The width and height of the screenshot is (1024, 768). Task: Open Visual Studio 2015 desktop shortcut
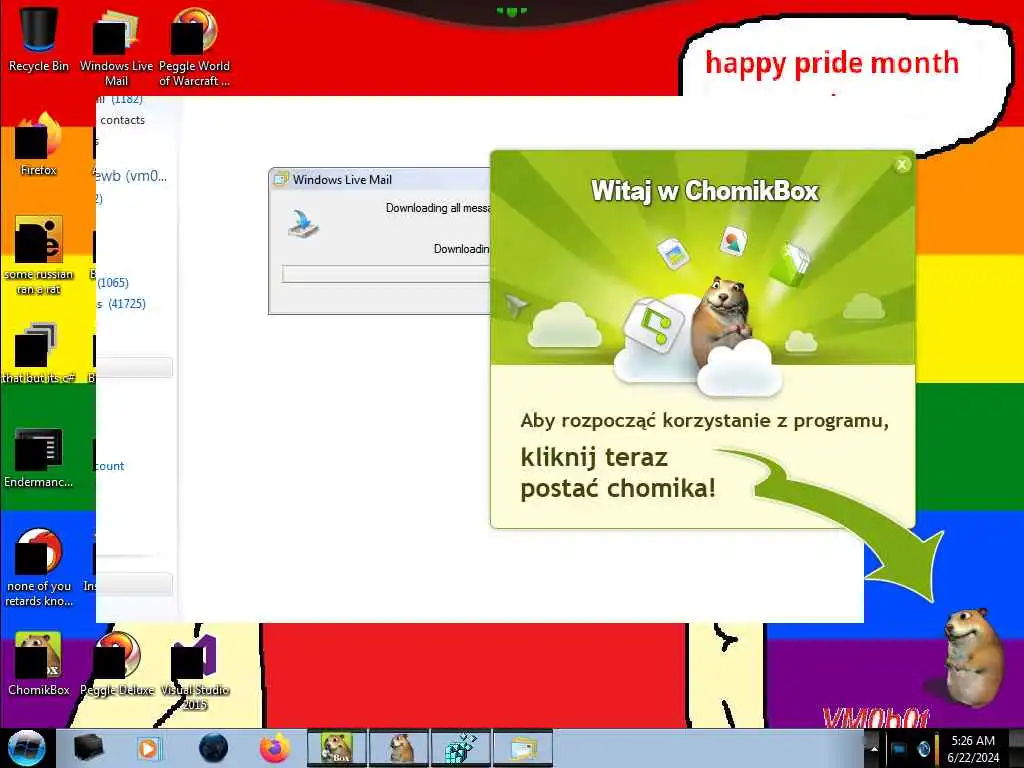(194, 671)
